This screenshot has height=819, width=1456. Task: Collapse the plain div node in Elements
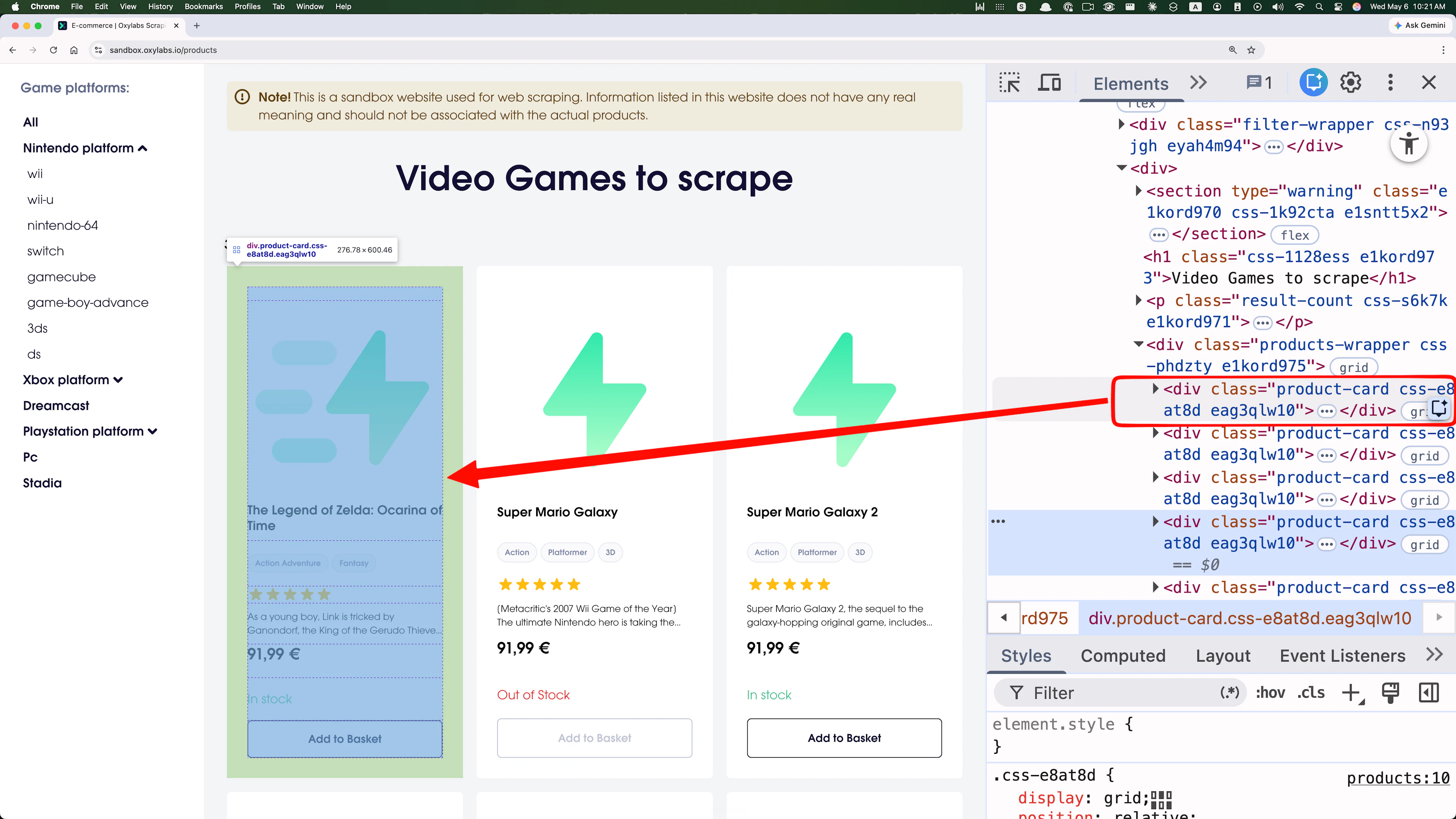1122,168
